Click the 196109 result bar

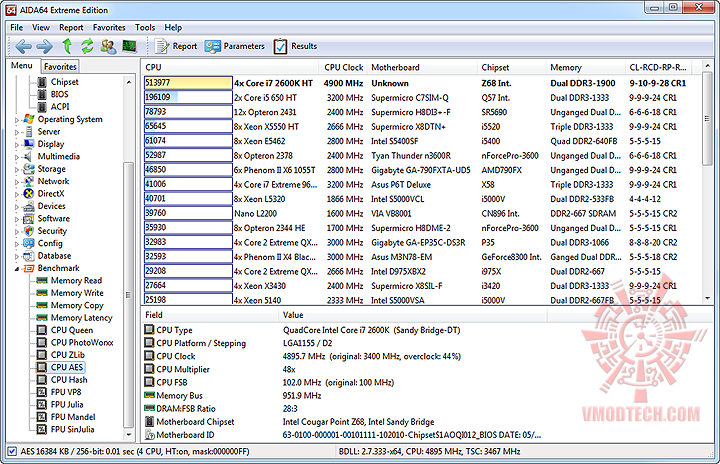188,97
